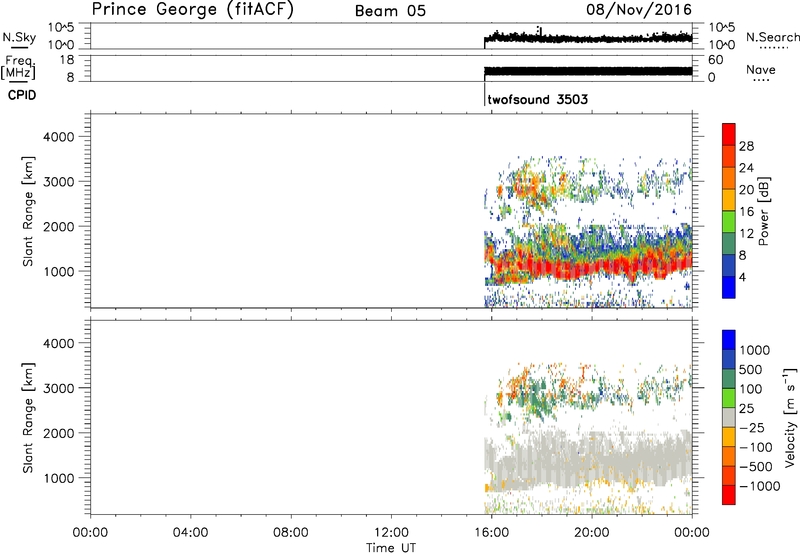Click the '12:00' time axis tick label
This screenshot has height=554, width=800.
pos(391,533)
